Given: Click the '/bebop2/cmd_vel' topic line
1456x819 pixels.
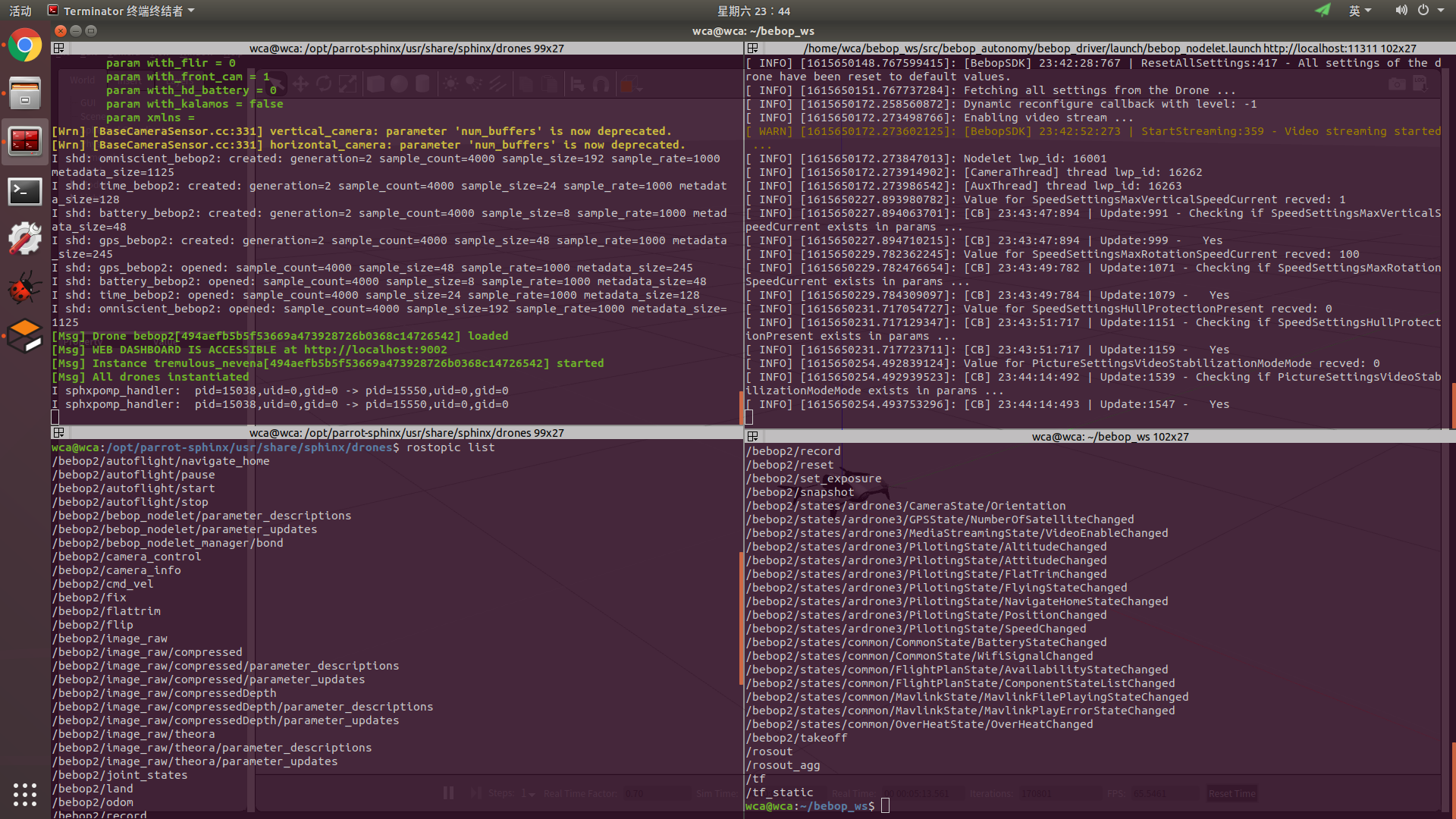Looking at the screenshot, I should click(x=102, y=584).
